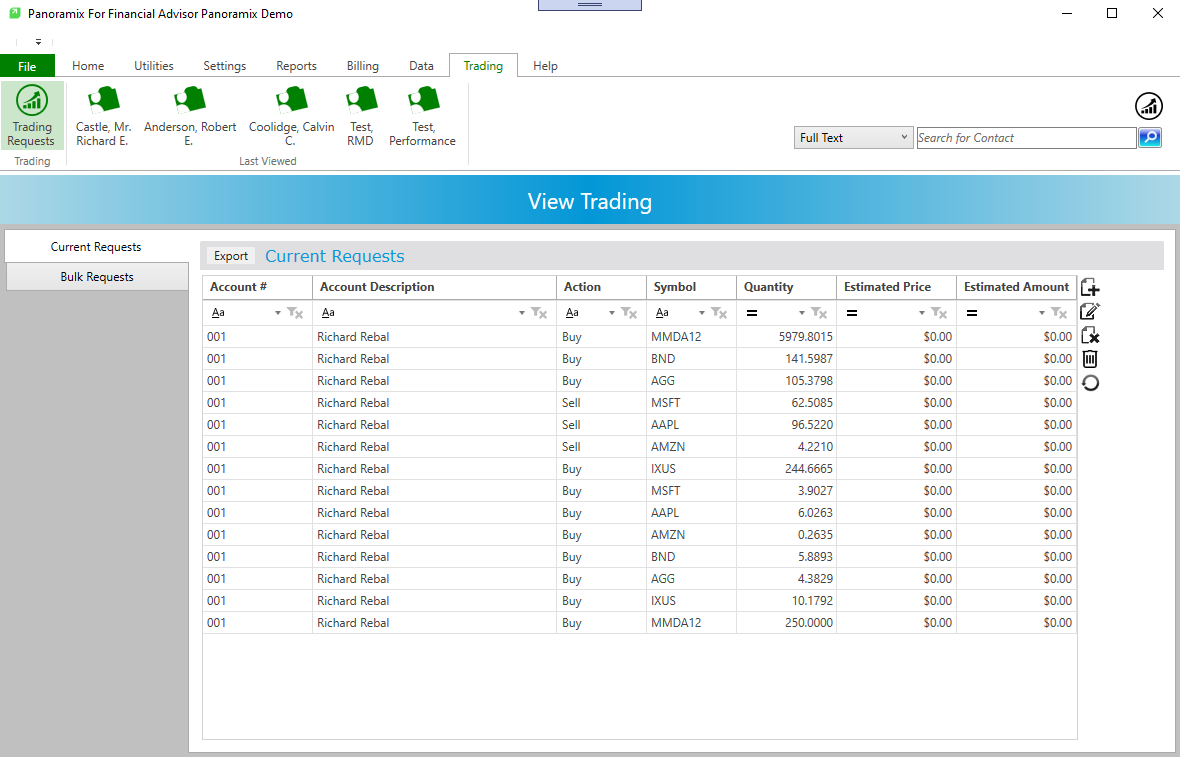Sort by Estimated Amount column header

(1017, 287)
